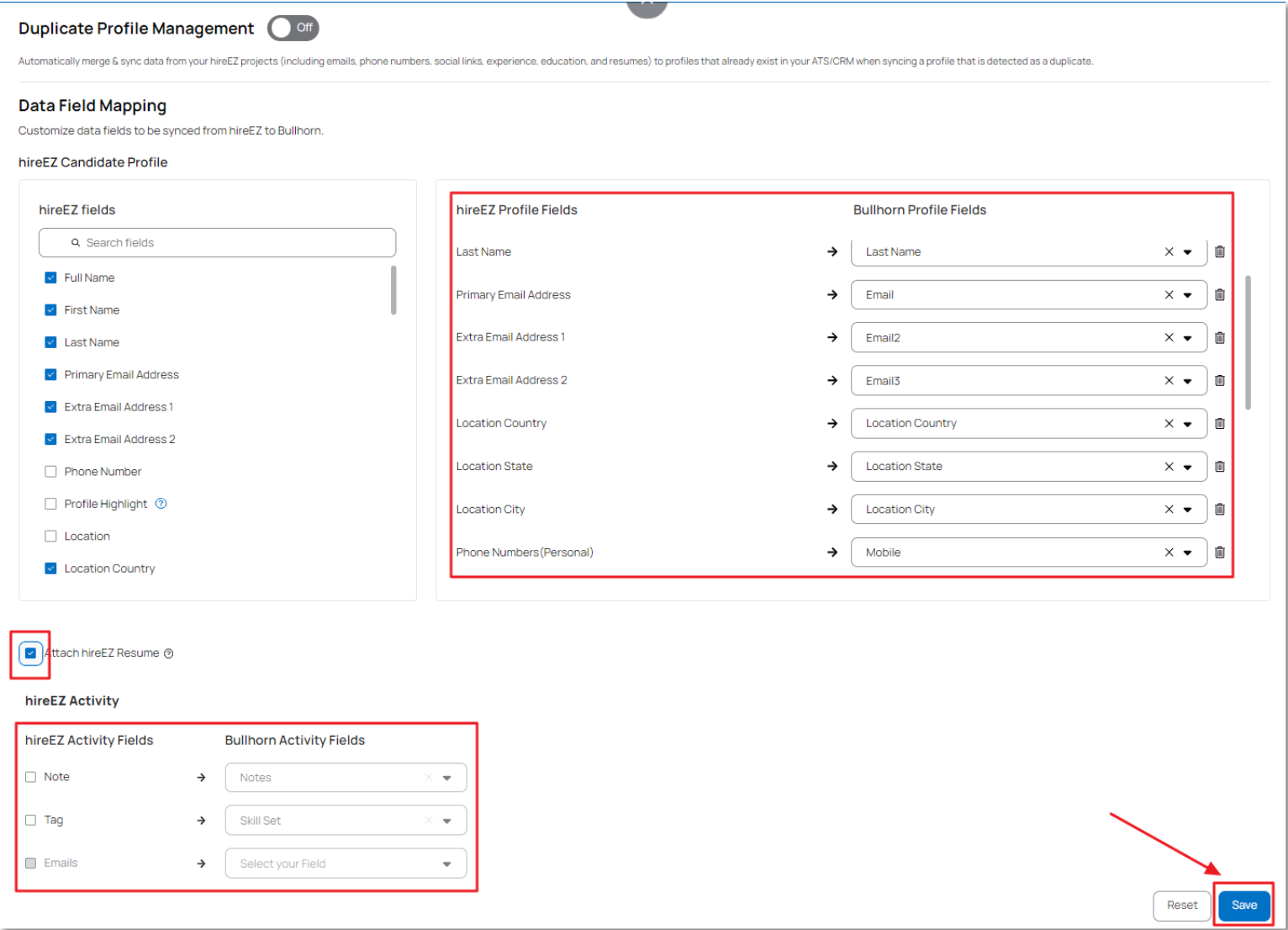The height and width of the screenshot is (930, 1288).
Task: Uncheck Extra Email Address 2 checkbox
Action: (x=50, y=439)
